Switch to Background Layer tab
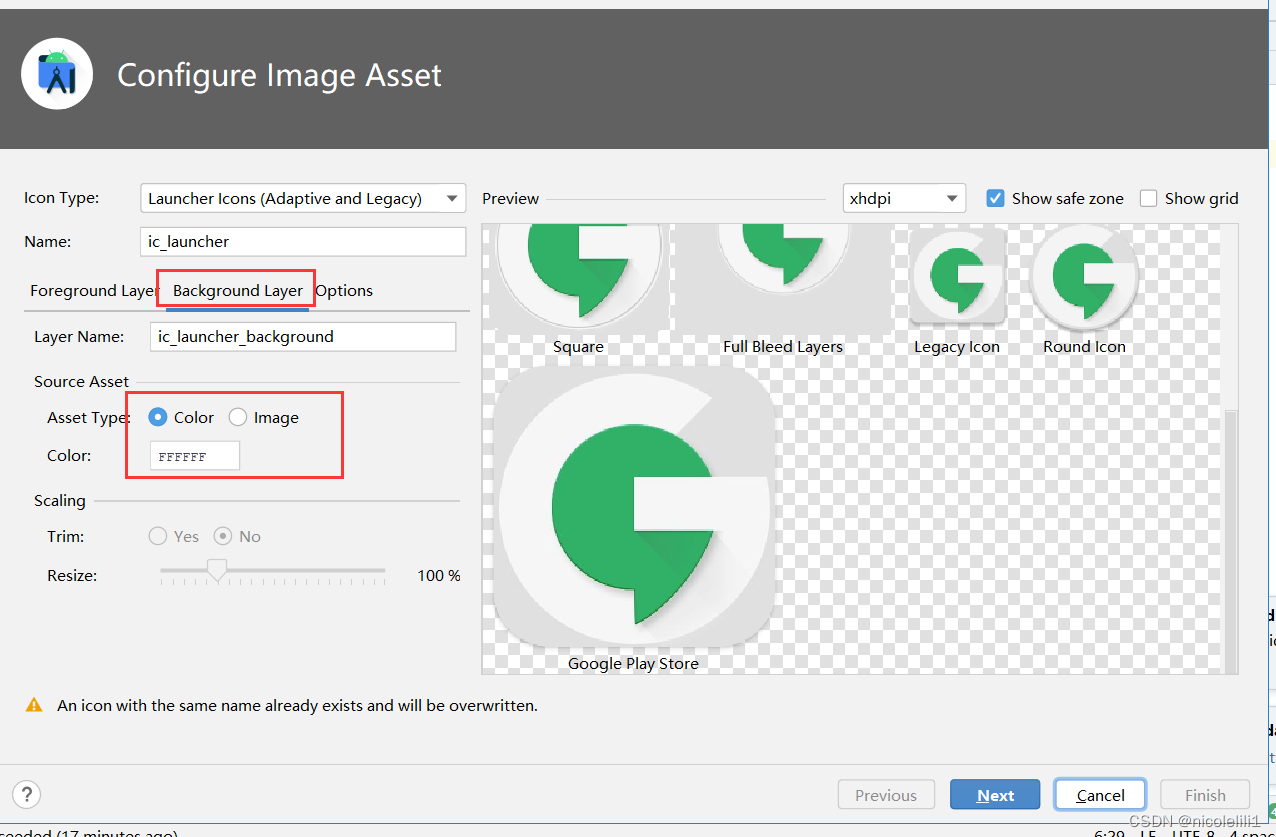Screen dimensions: 1276x837 [x=238, y=290]
